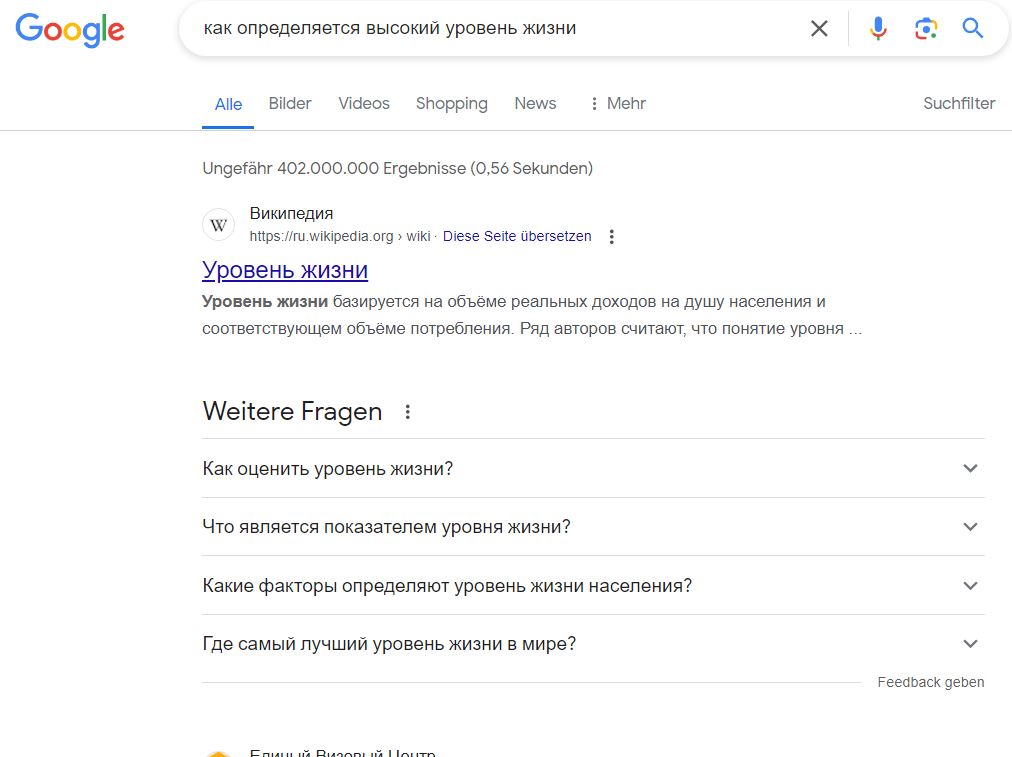Click the Google logo
The height and width of the screenshot is (757, 1012).
click(70, 30)
